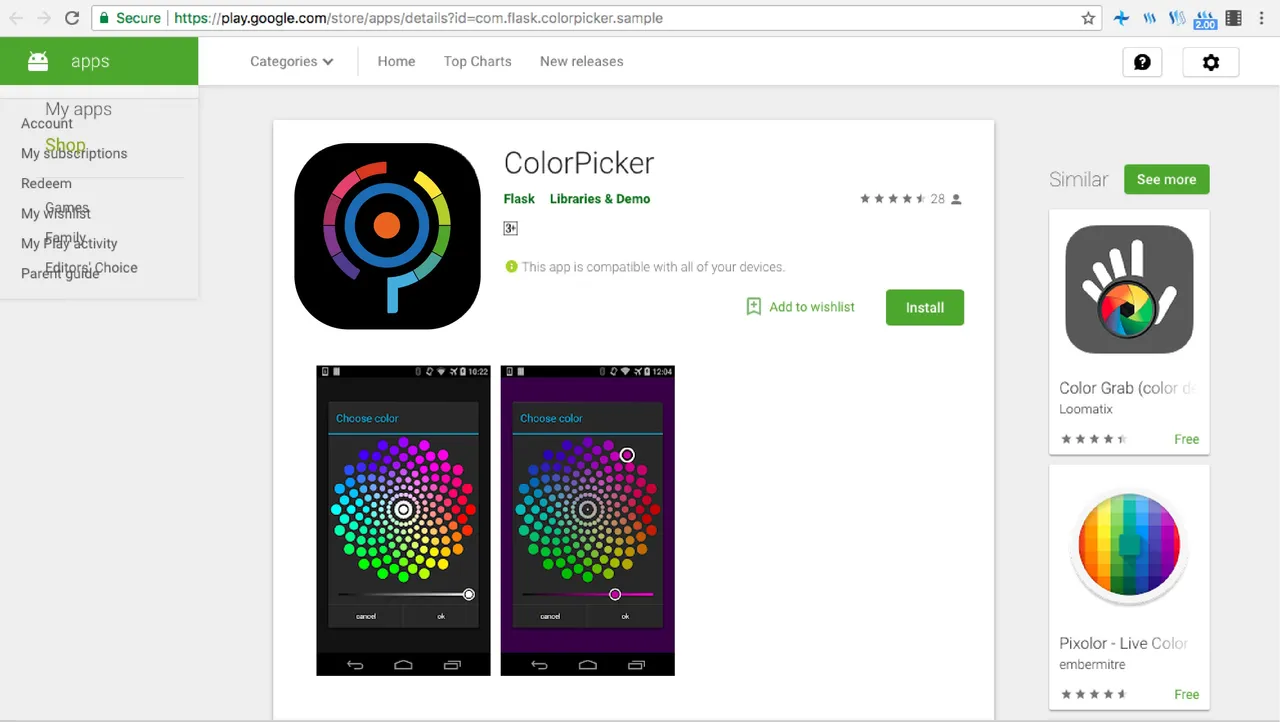Screen dimensions: 1280x722
Task: Open the Color Grab app title link
Action: pos(1128,388)
